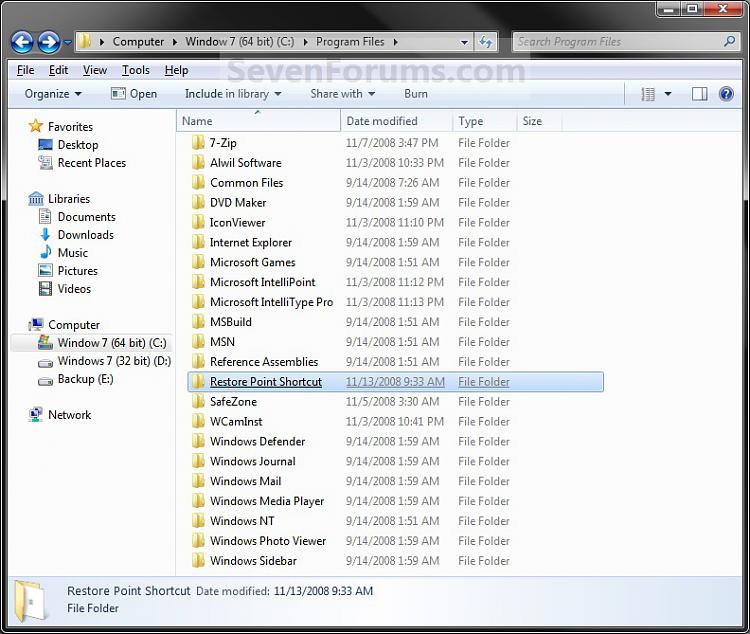Screen dimensions: 750x634
Task: Open Downloads in navigation pane
Action: (x=76, y=235)
